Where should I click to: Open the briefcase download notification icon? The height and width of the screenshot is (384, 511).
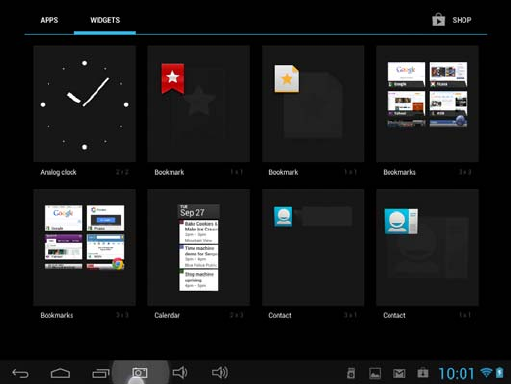423,373
